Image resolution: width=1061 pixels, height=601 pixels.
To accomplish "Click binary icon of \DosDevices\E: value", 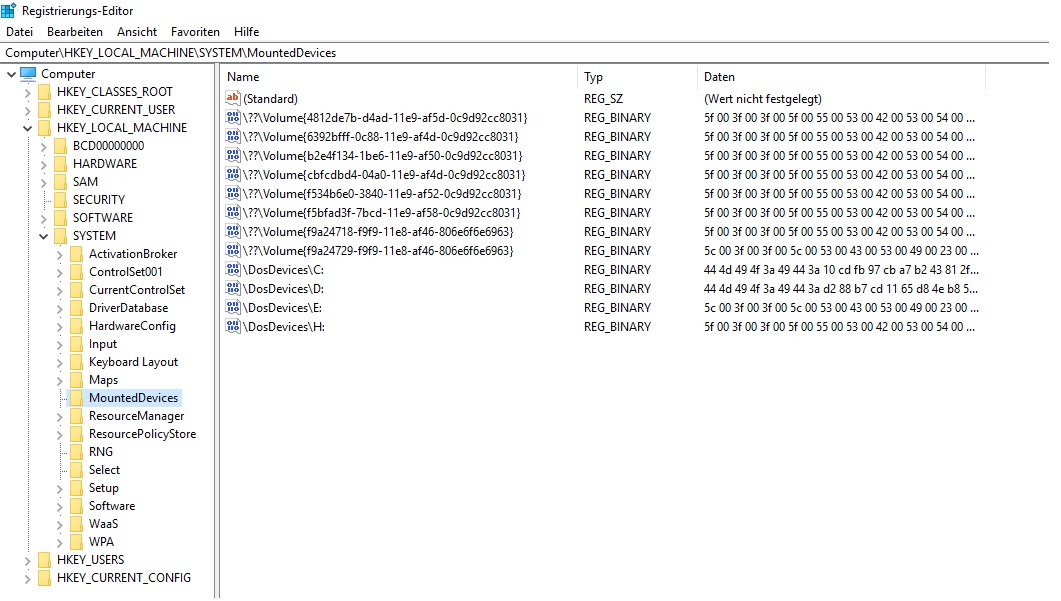I will click(233, 307).
